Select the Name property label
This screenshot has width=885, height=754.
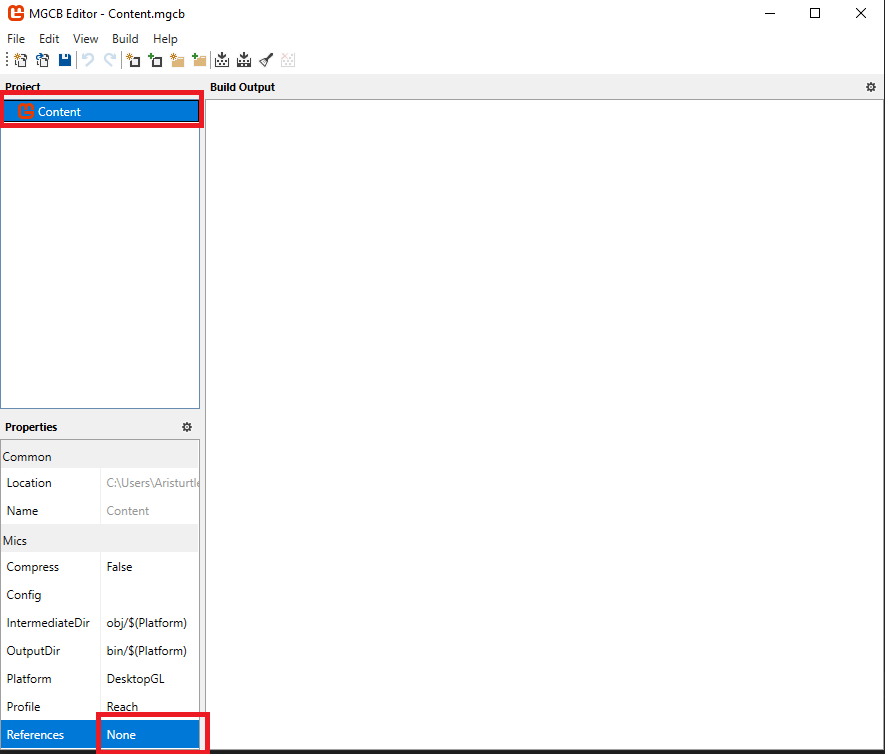point(22,511)
